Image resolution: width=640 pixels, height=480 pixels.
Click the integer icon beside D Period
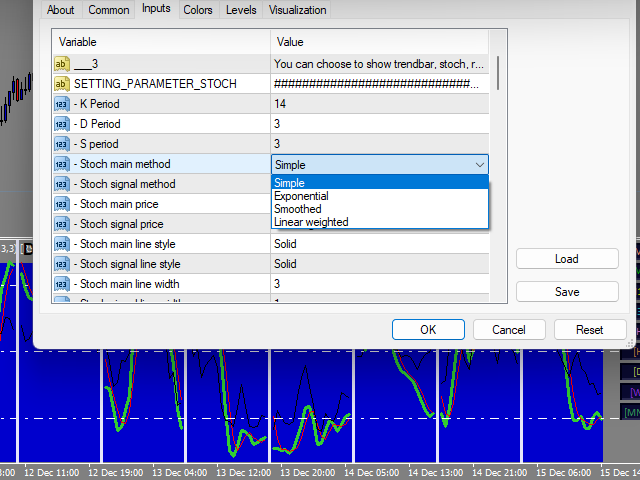click(x=62, y=124)
